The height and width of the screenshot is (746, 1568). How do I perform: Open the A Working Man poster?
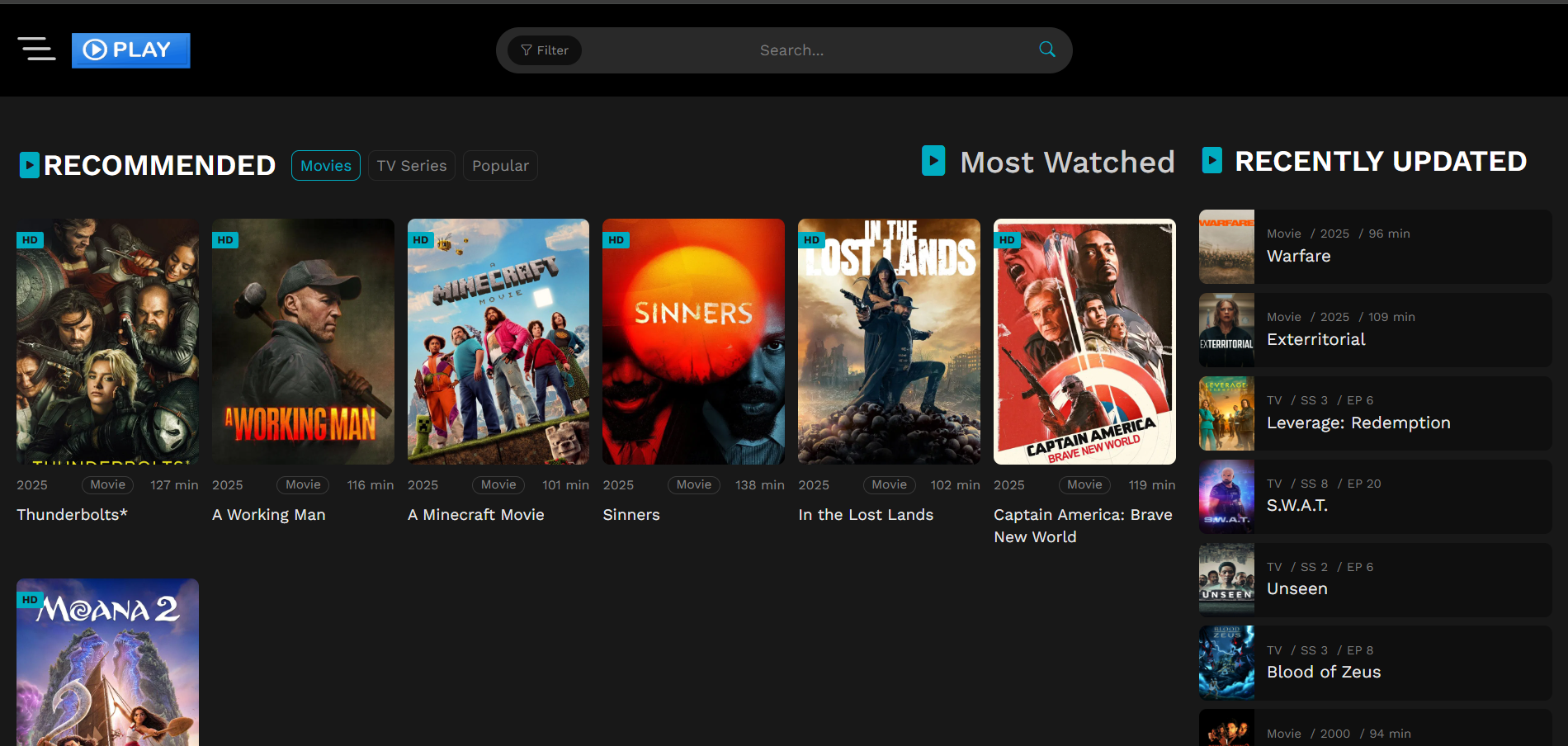click(303, 341)
